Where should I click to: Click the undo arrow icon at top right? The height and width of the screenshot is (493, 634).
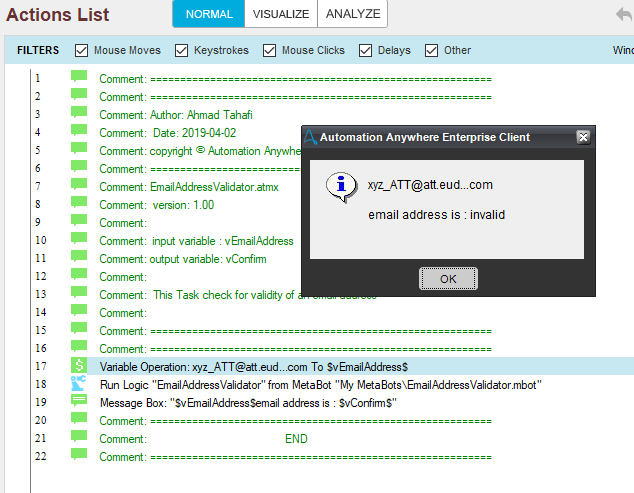(x=624, y=15)
